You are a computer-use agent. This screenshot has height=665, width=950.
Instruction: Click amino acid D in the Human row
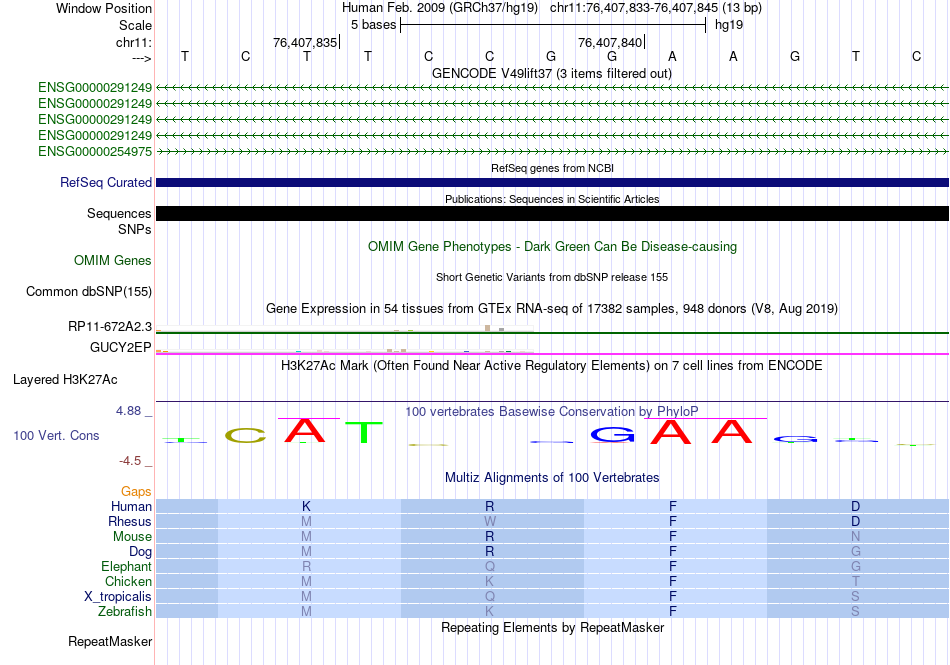coord(855,506)
